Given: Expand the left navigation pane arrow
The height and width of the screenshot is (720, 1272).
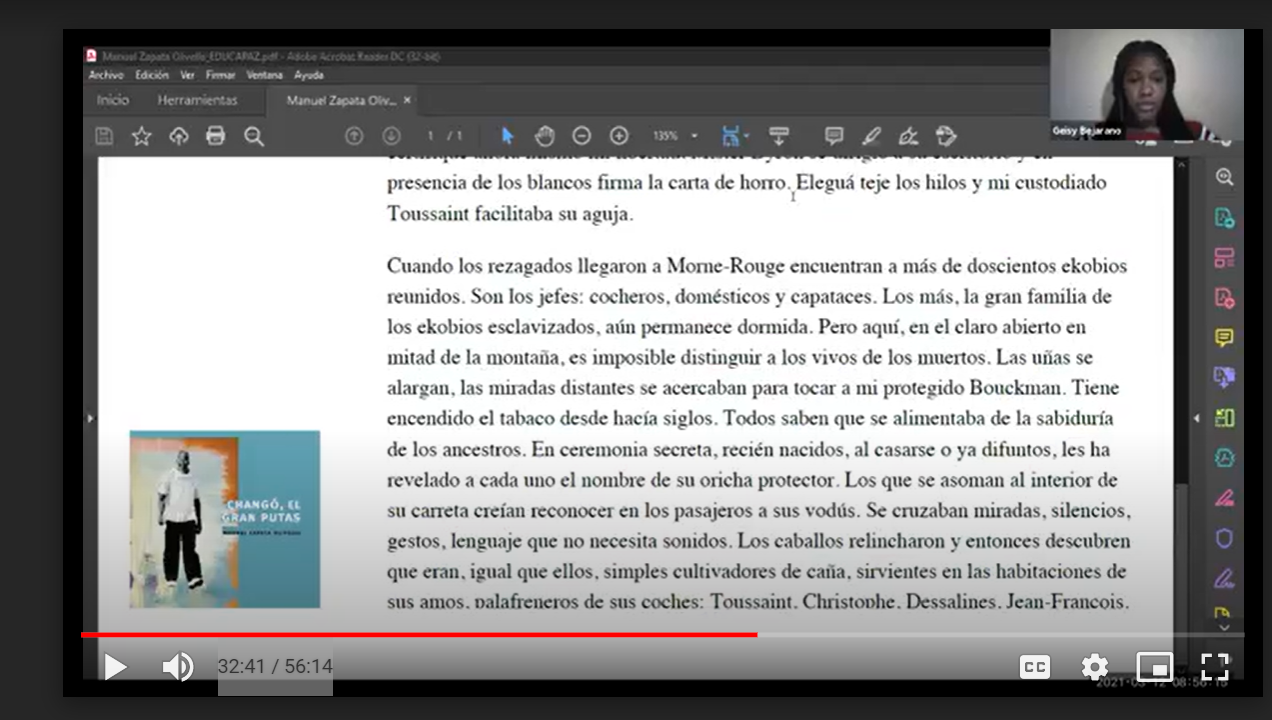Looking at the screenshot, I should tap(90, 418).
